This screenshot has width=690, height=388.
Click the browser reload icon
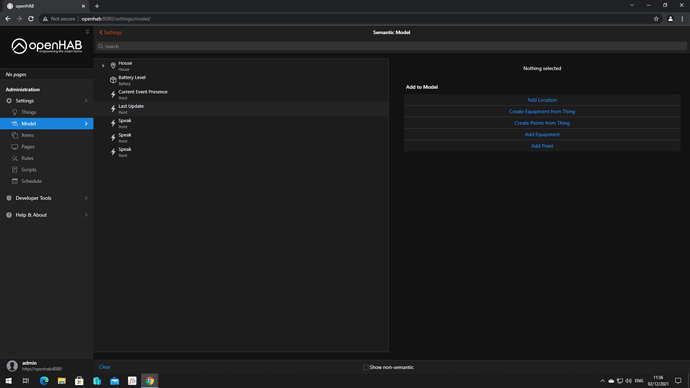(x=31, y=19)
